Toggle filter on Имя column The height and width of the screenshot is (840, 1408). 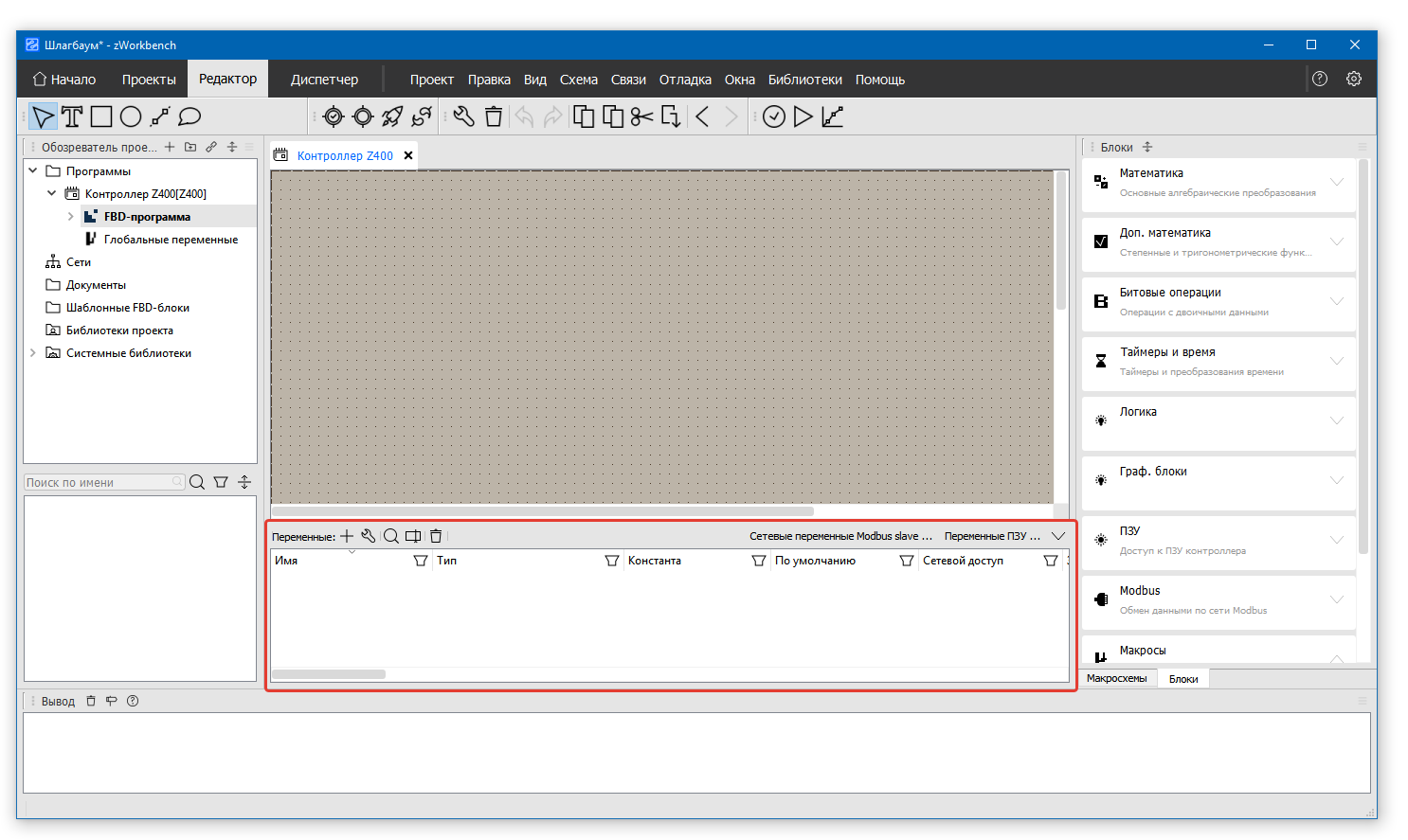(x=421, y=561)
